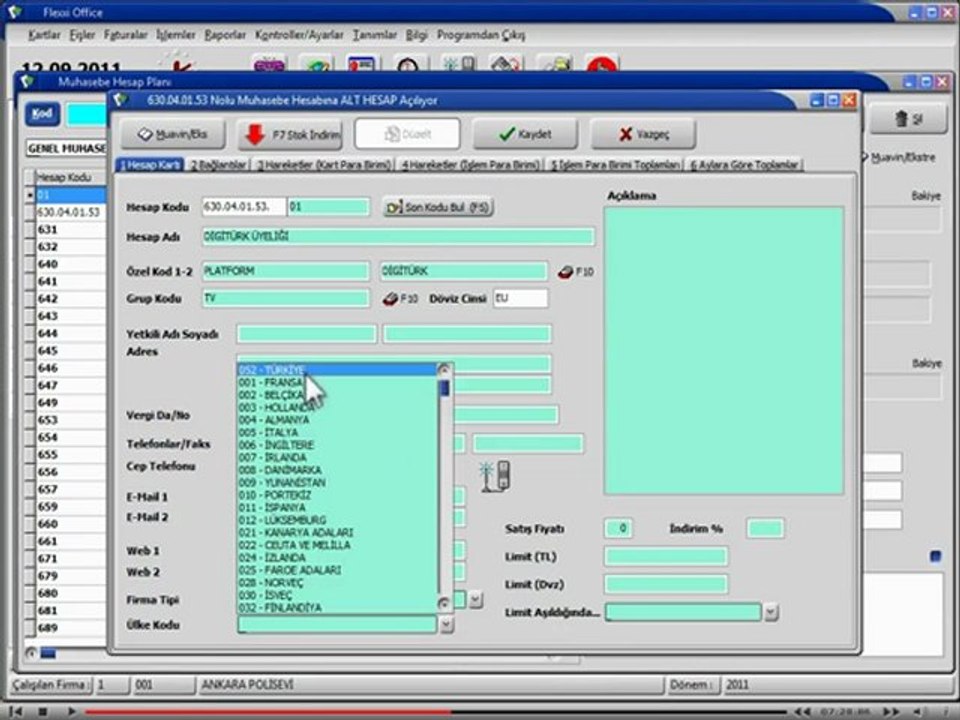Click the blue Kod button in Muhasebe Hesap Planı
Image resolution: width=960 pixels, height=720 pixels.
pyautogui.click(x=42, y=114)
